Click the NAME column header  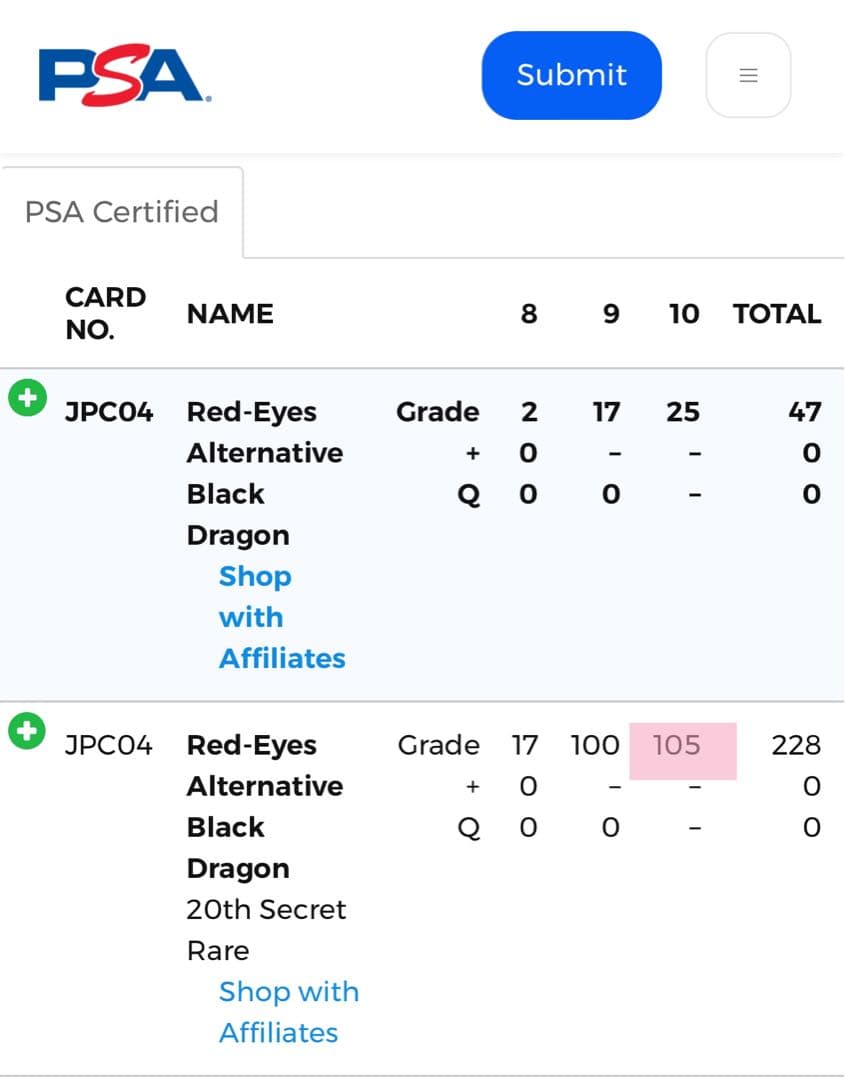coord(230,314)
